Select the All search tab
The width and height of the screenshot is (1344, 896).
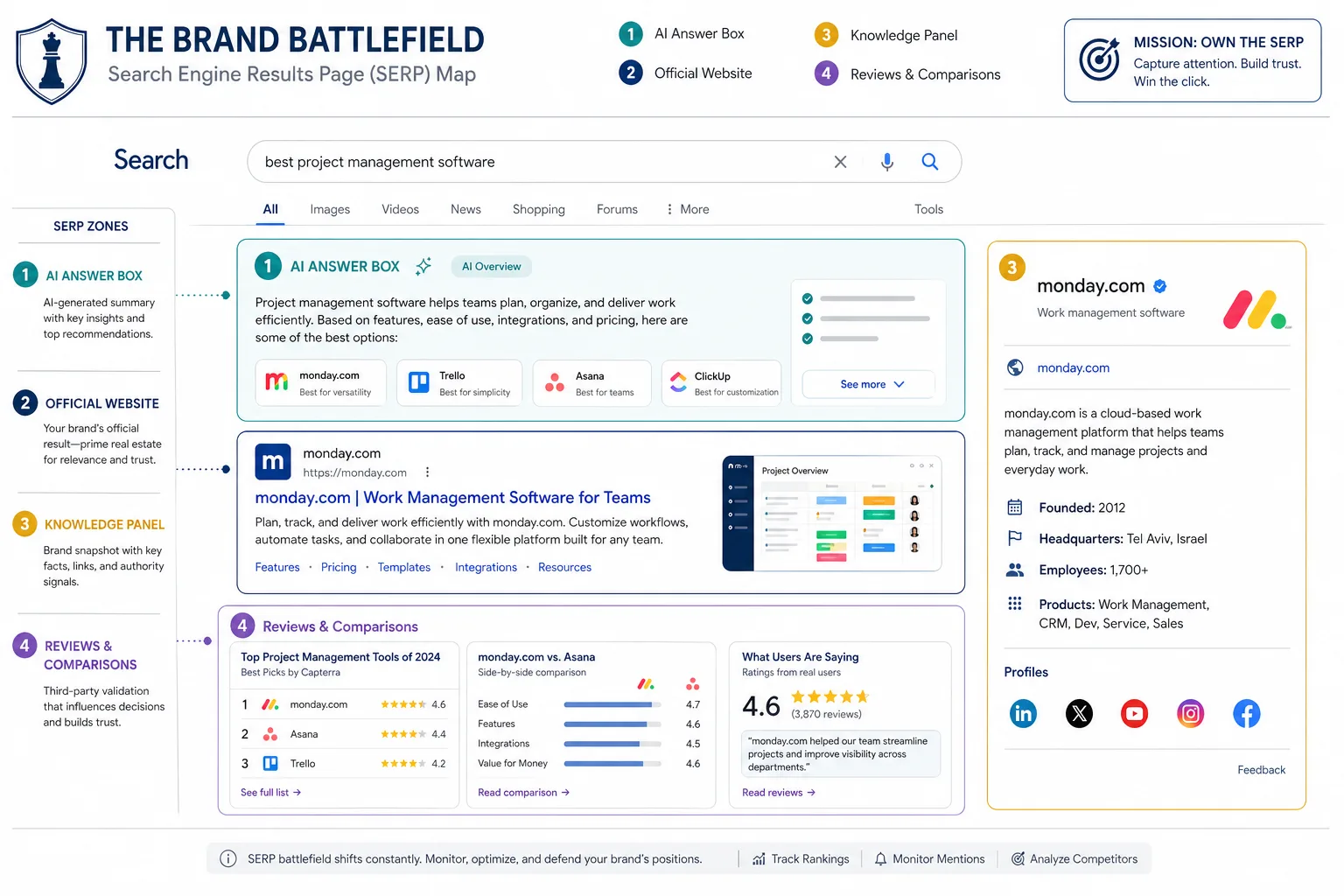coord(270,209)
